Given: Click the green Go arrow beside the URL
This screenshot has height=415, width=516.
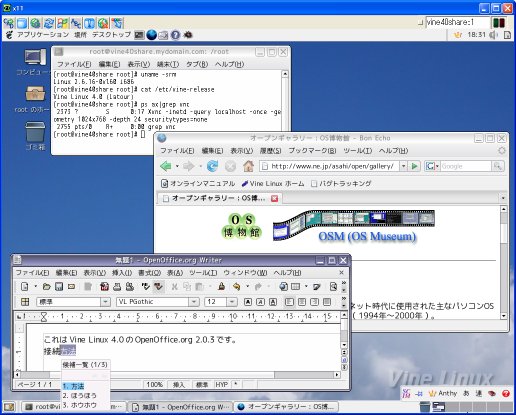Looking at the screenshot, I should tap(415, 166).
